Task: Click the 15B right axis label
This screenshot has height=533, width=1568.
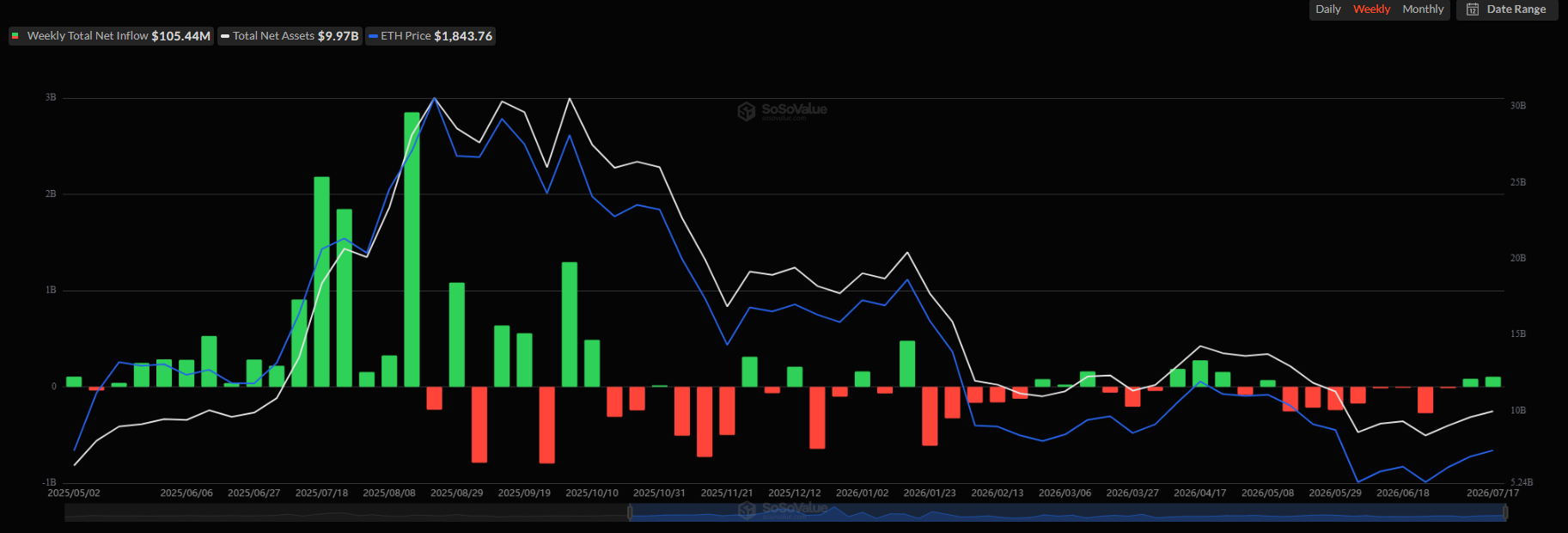Action: pos(1518,334)
